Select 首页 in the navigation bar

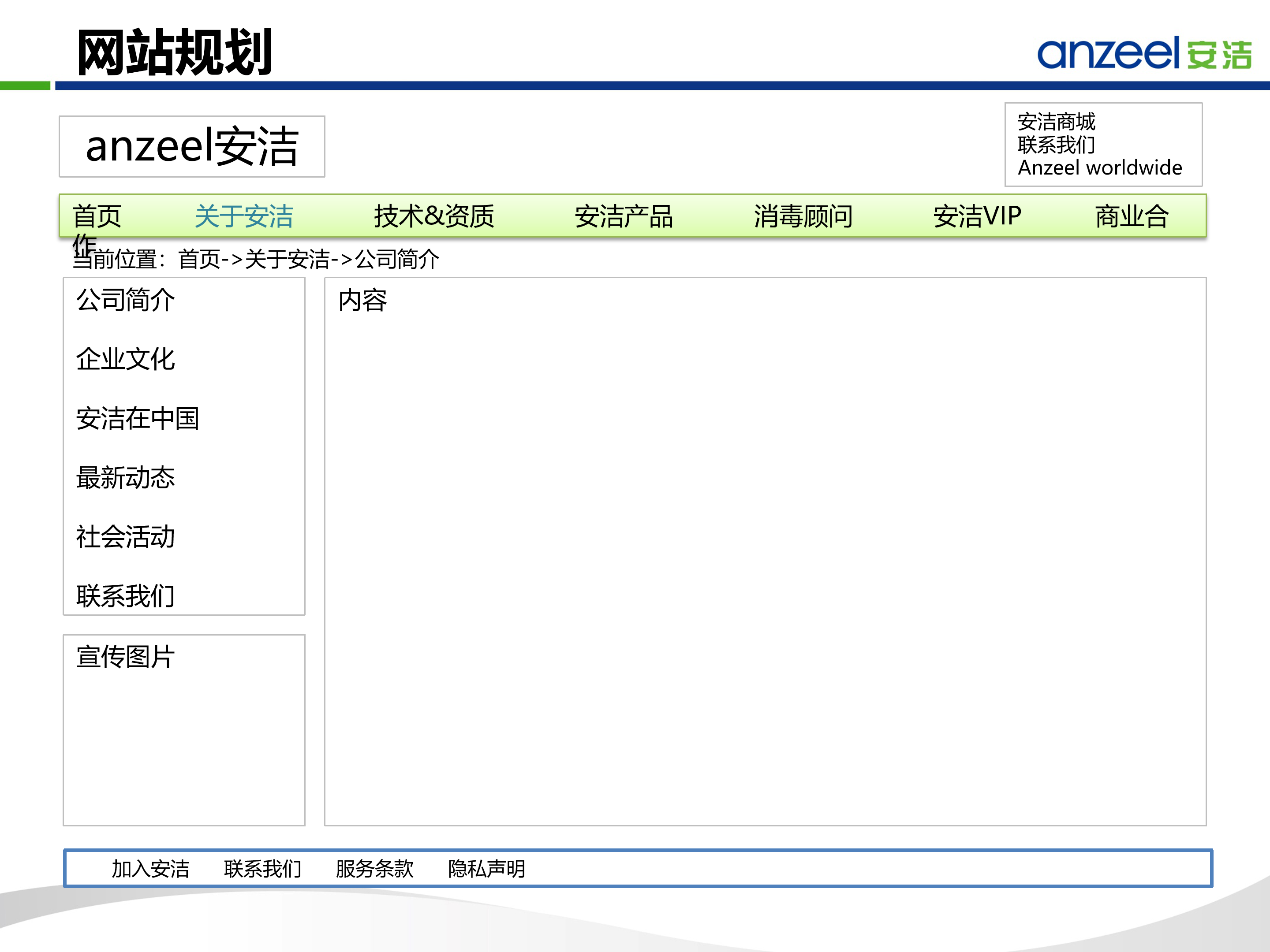[97, 216]
